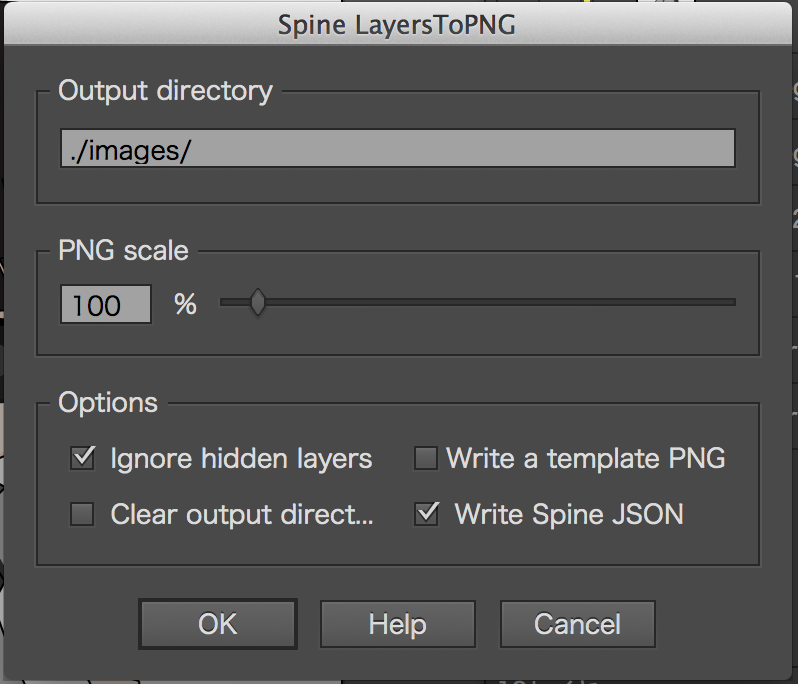
Task: Open the Help button
Action: [397, 624]
